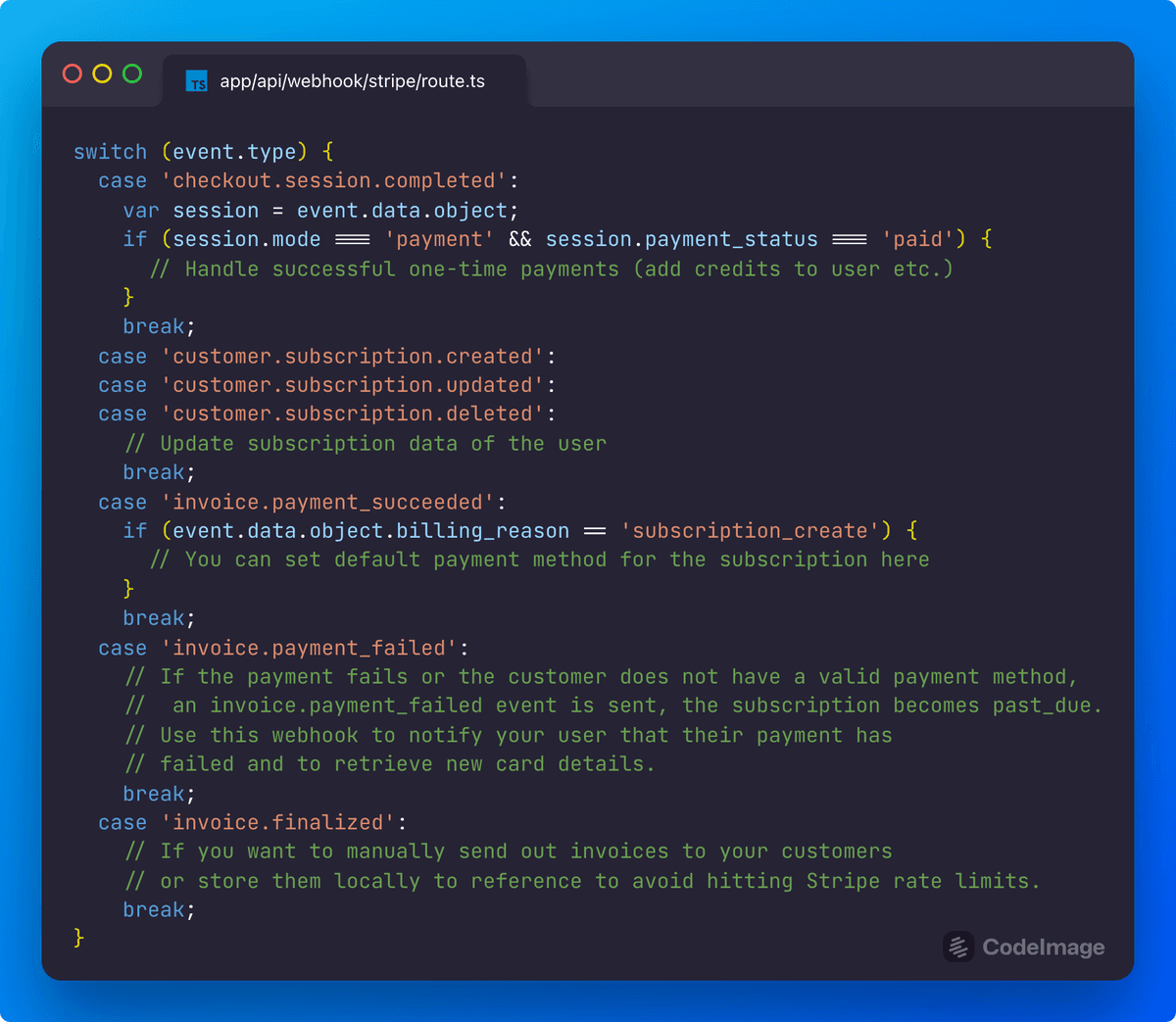This screenshot has width=1176, height=1022.
Task: Click the 'avoid hitting Stripe rate limits.' comment line
Action: (582, 881)
